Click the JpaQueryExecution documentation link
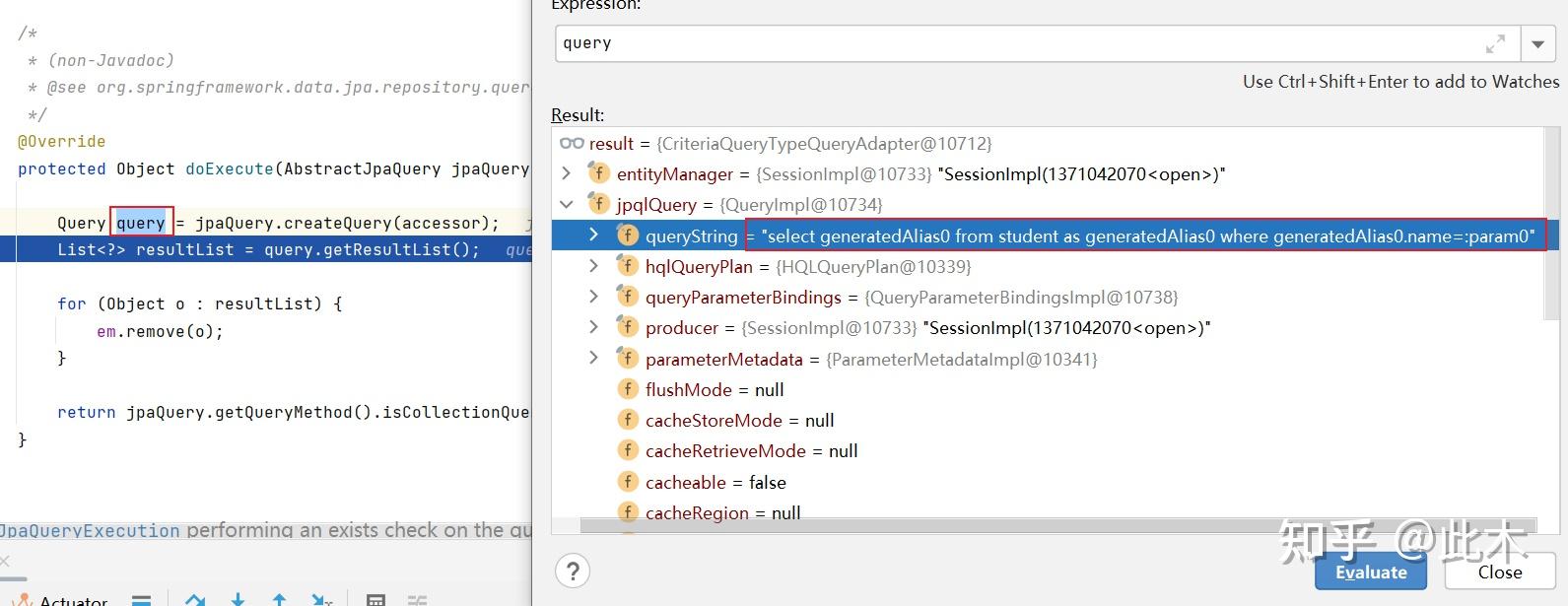Screen dimensions: 1568x606 click(x=90, y=530)
